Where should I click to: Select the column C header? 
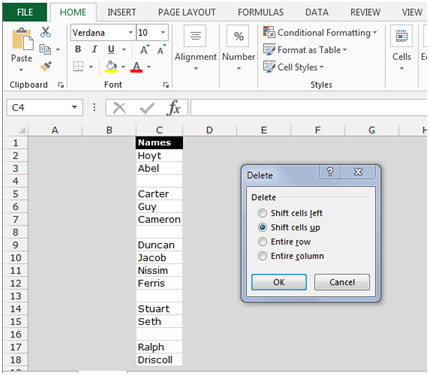pos(159,130)
